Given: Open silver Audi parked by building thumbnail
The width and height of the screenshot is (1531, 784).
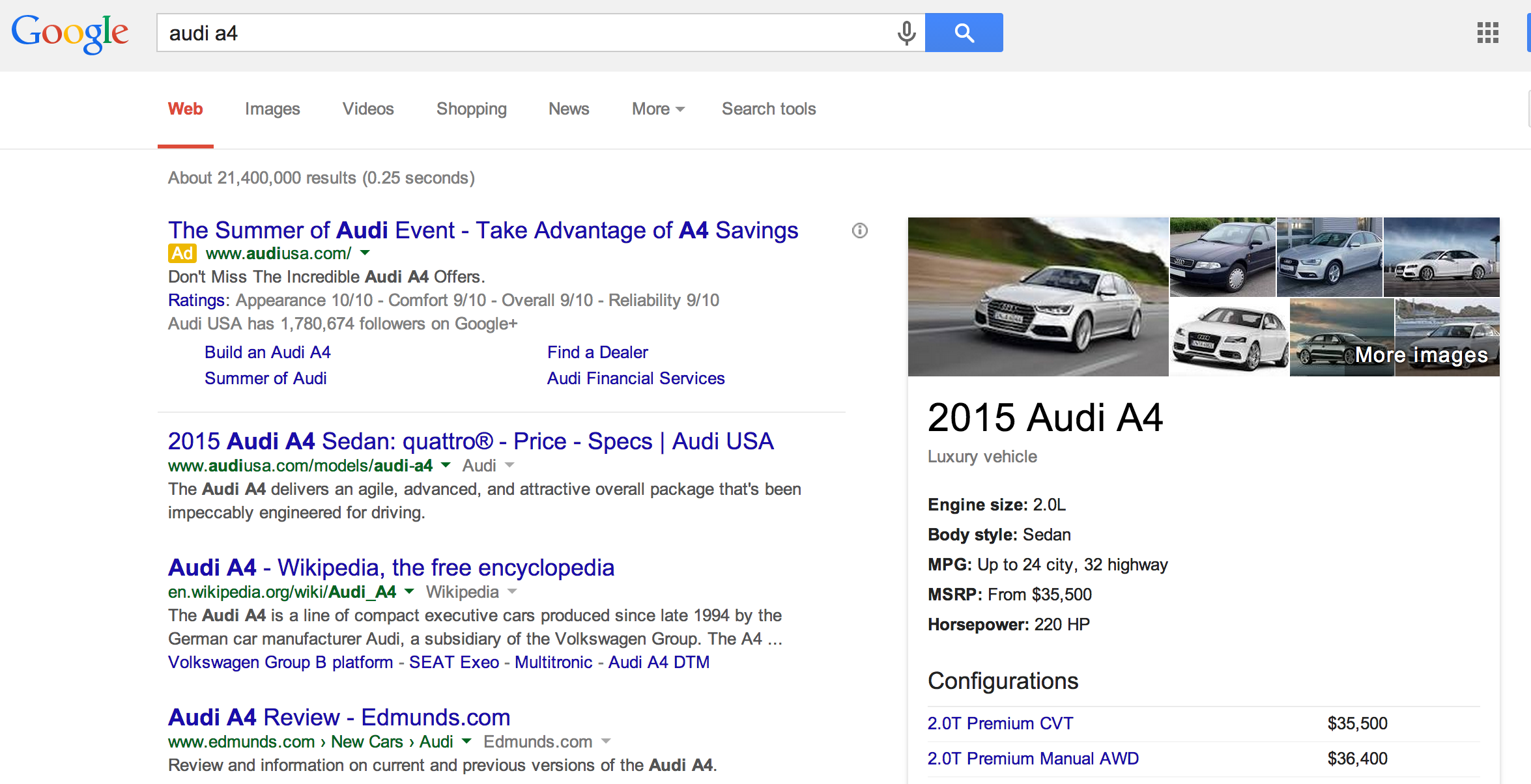Looking at the screenshot, I should point(1329,257).
